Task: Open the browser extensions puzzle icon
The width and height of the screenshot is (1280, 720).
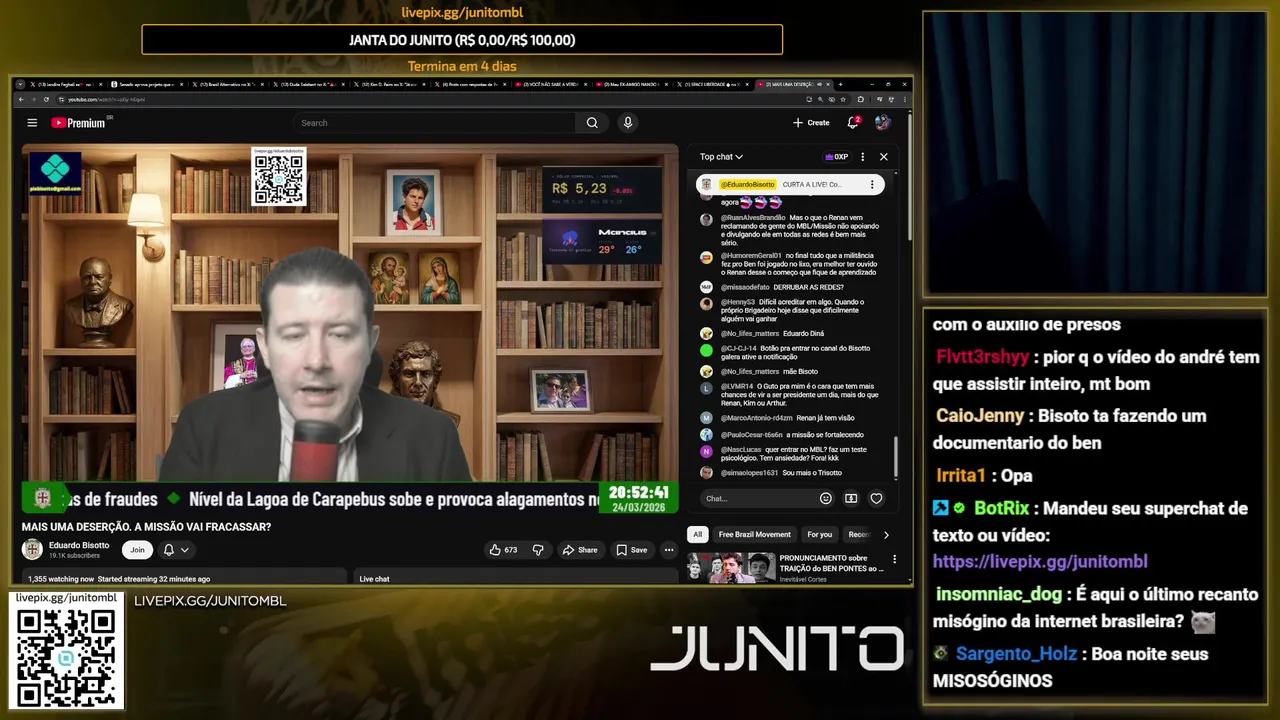Action: [860, 99]
